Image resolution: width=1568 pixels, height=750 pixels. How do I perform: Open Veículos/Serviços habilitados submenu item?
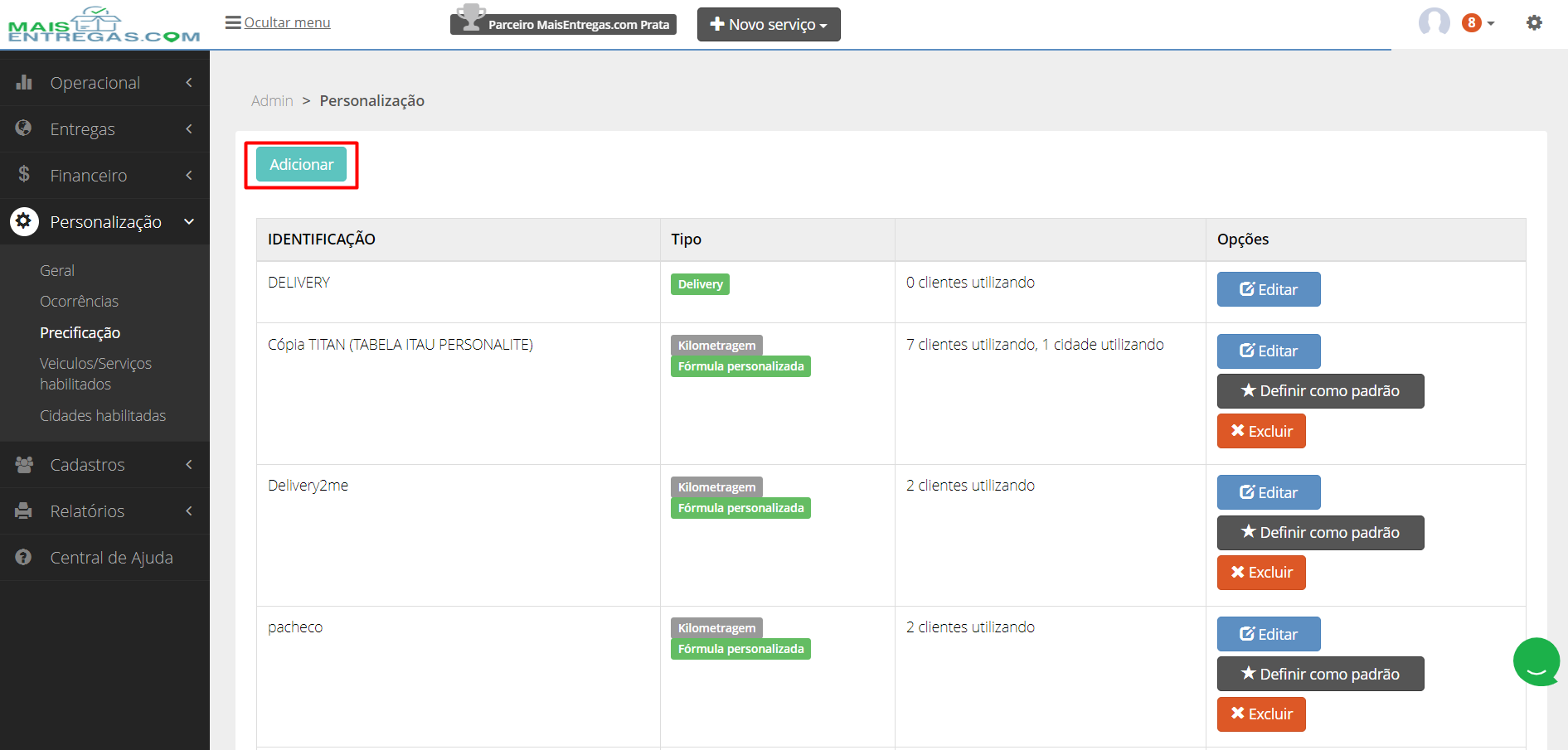point(95,374)
